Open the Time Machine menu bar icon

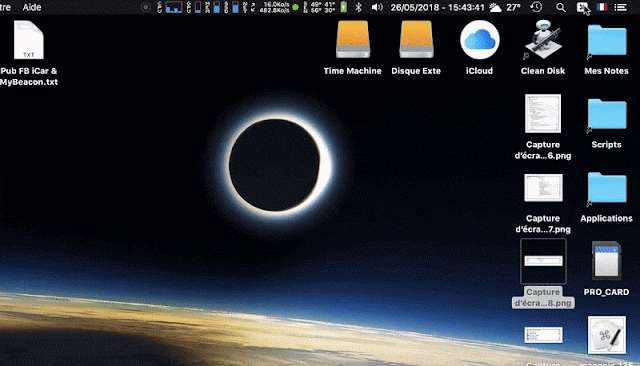point(536,7)
